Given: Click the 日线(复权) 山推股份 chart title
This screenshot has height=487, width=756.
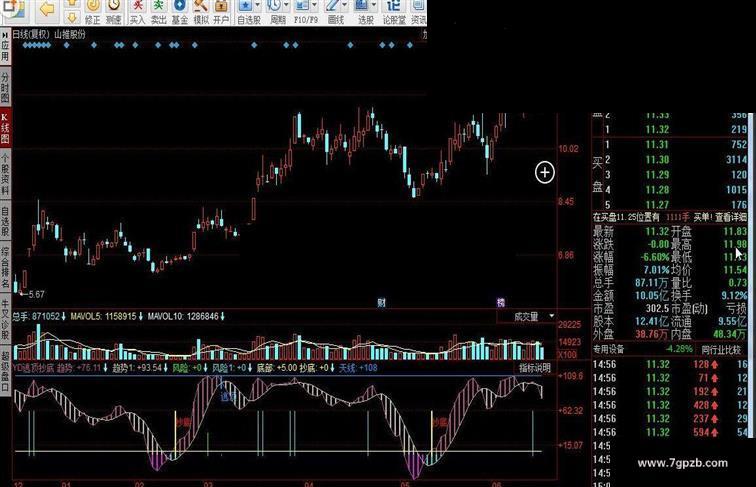Looking at the screenshot, I should tap(49, 34).
